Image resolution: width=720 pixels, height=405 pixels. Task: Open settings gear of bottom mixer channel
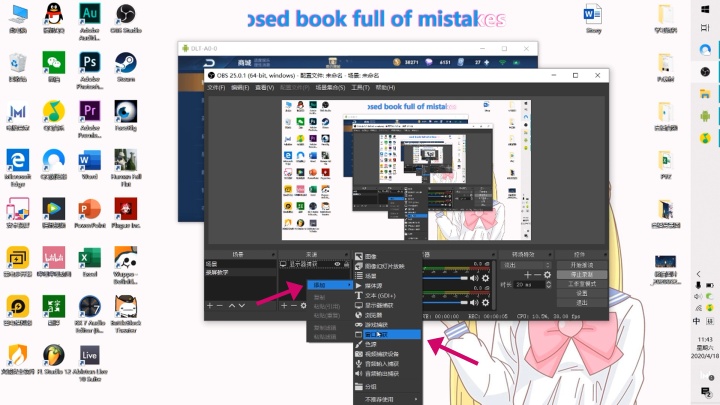485,302
